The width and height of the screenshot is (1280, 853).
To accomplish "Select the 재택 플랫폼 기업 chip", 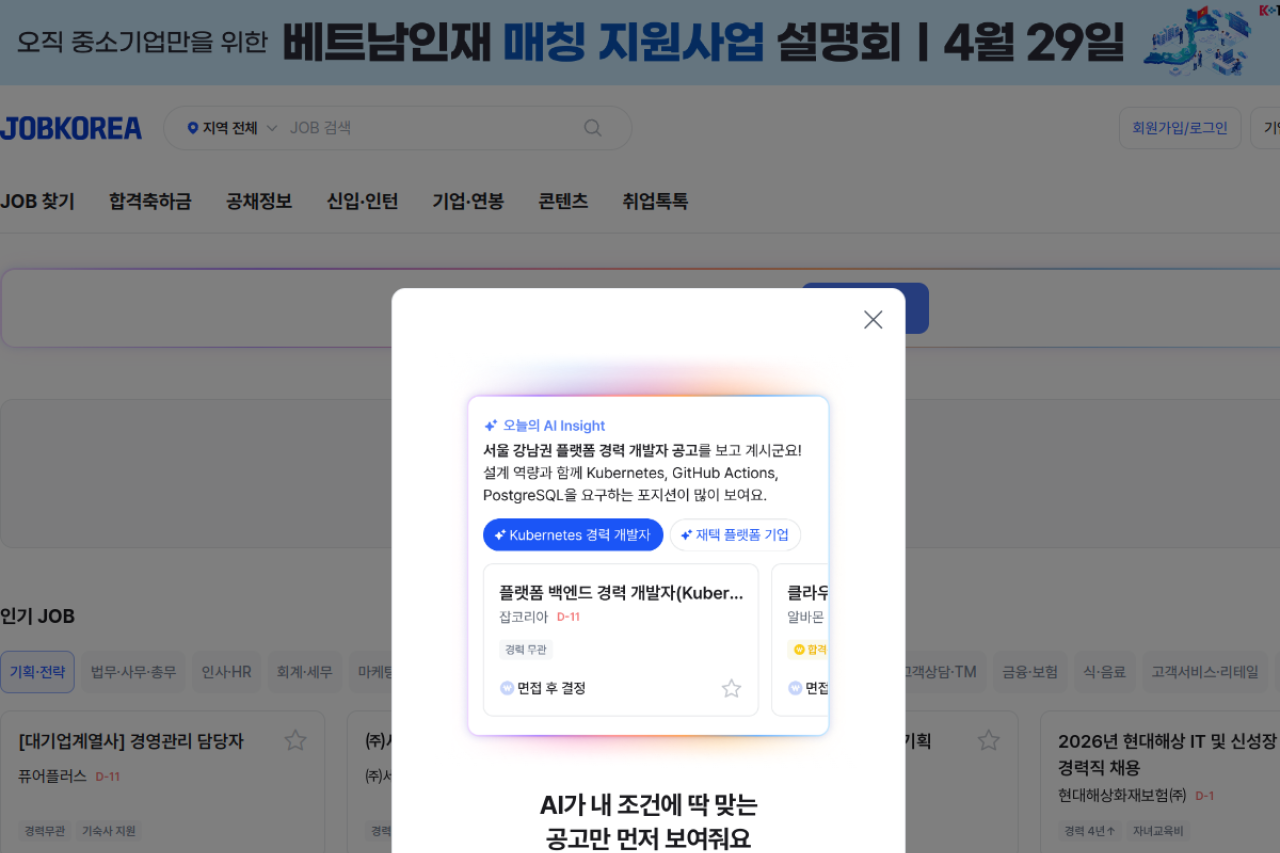I will point(735,535).
